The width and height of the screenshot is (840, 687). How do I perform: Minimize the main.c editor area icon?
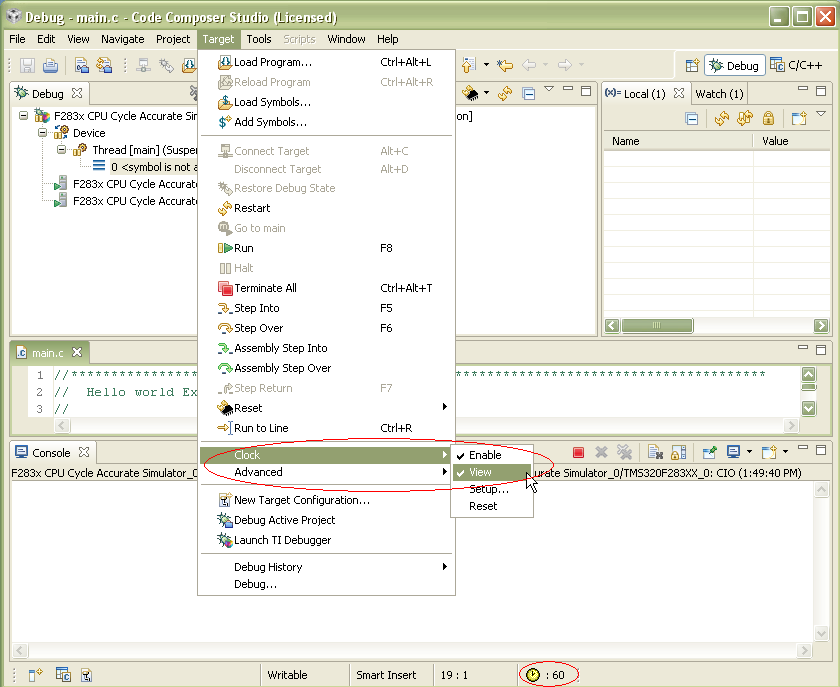802,347
